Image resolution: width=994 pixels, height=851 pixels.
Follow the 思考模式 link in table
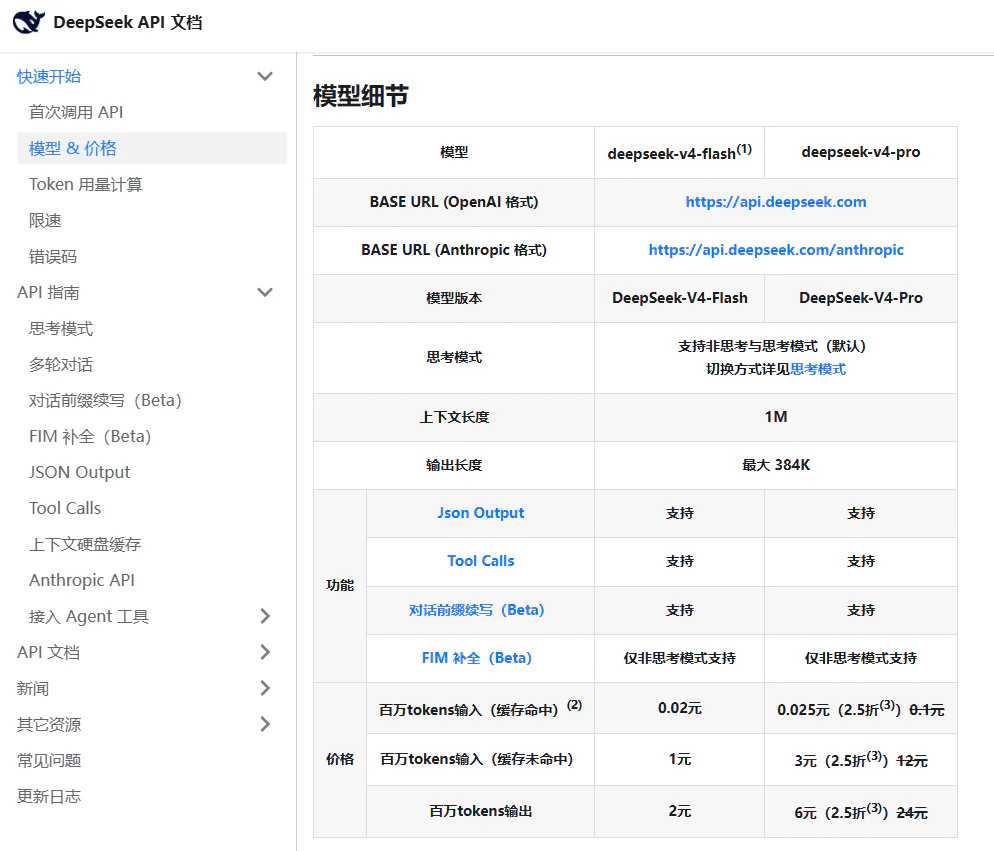tap(818, 369)
